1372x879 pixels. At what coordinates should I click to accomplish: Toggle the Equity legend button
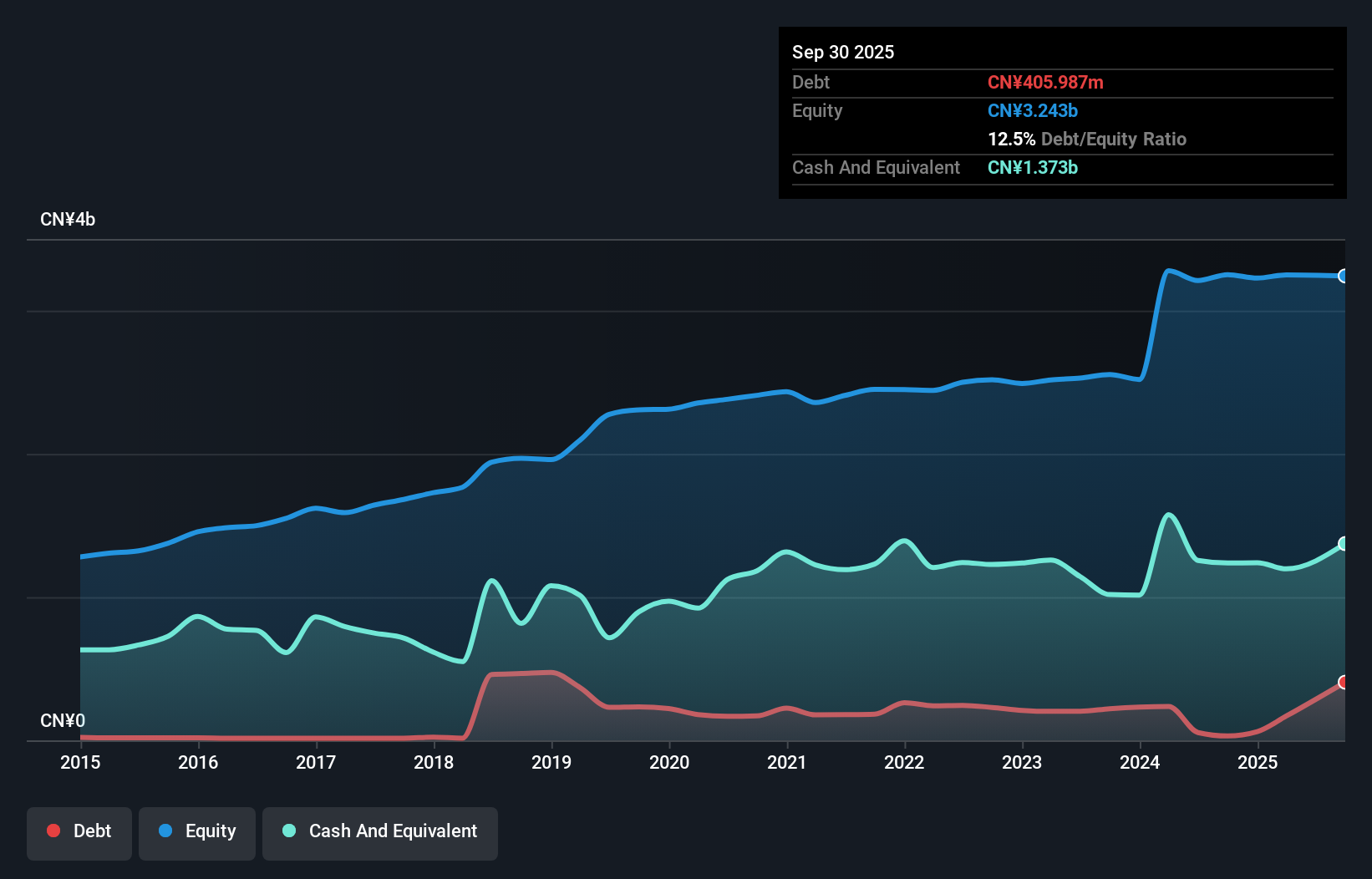pos(197,832)
